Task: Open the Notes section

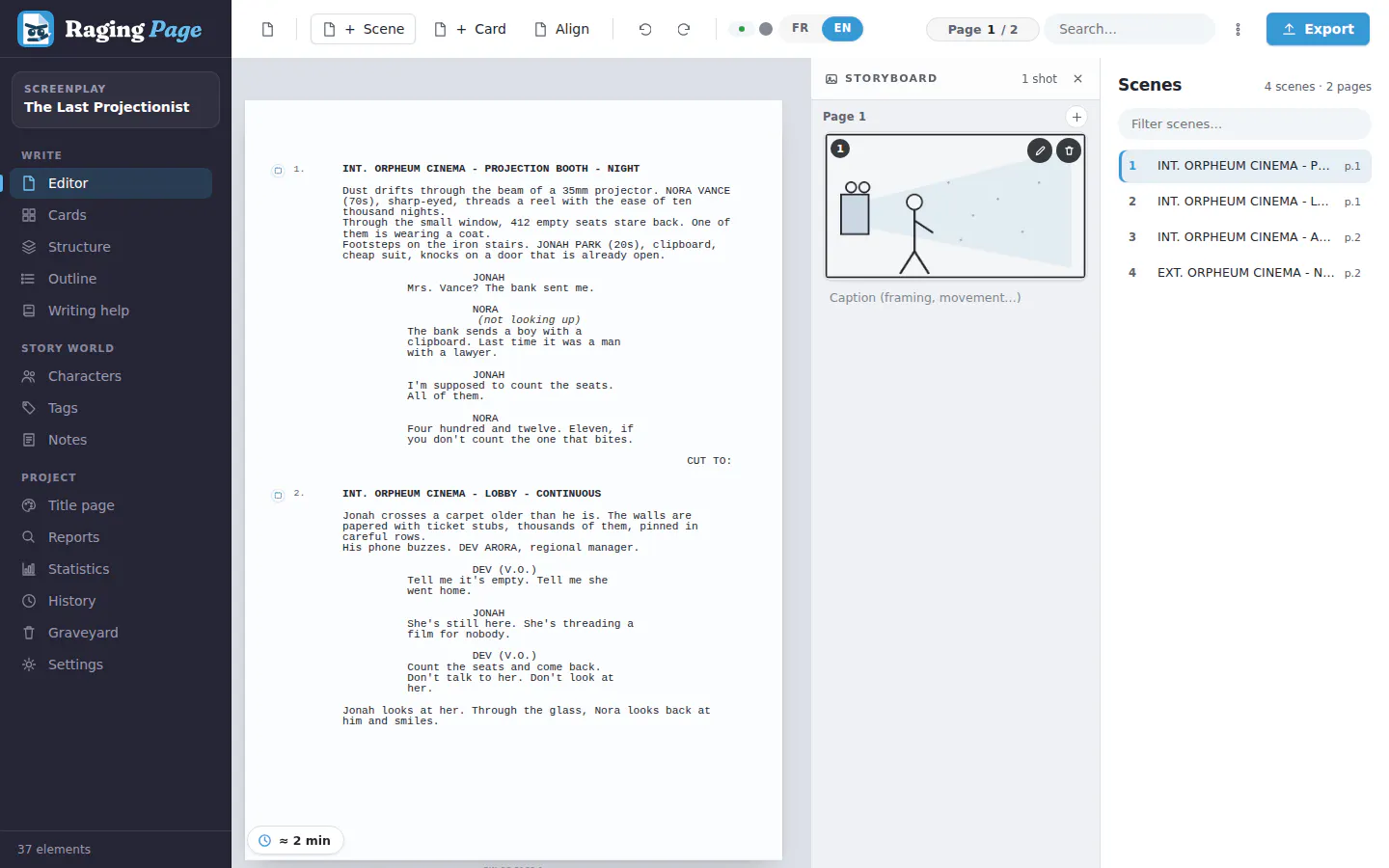Action: [111, 440]
